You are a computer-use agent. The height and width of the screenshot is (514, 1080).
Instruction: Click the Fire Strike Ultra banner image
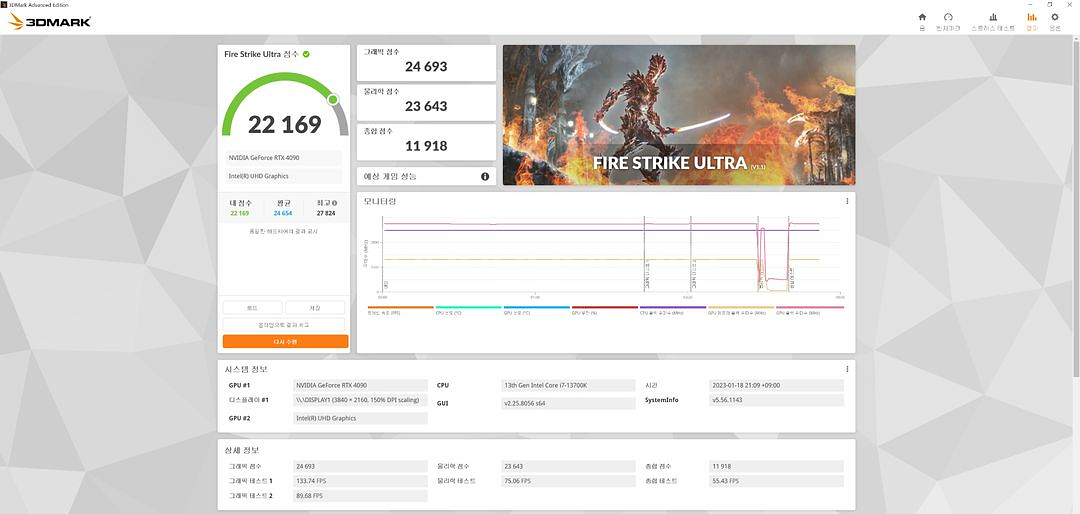(678, 115)
